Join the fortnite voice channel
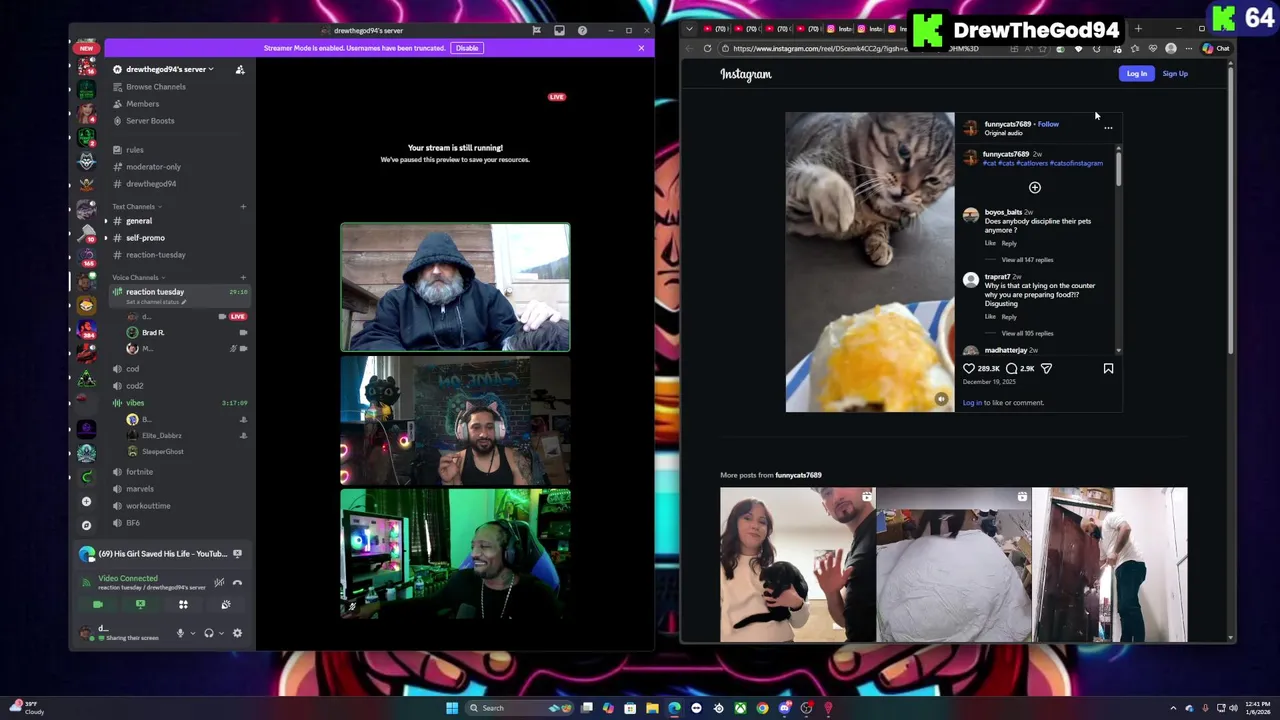Viewport: 1280px width, 720px height. point(139,472)
